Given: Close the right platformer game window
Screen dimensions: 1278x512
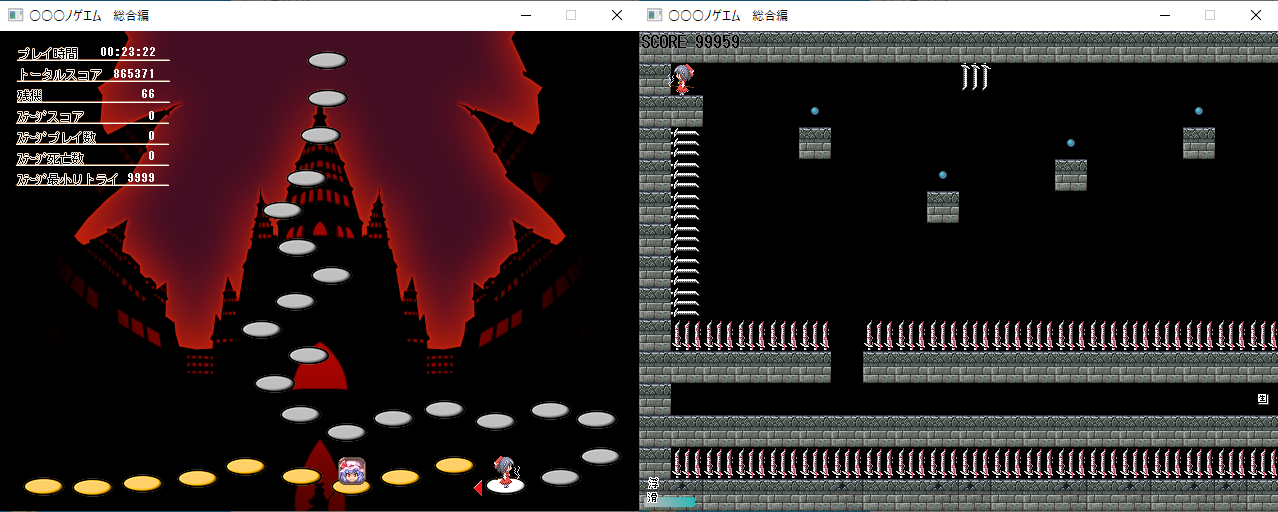Looking at the screenshot, I should pyautogui.click(x=1255, y=15).
